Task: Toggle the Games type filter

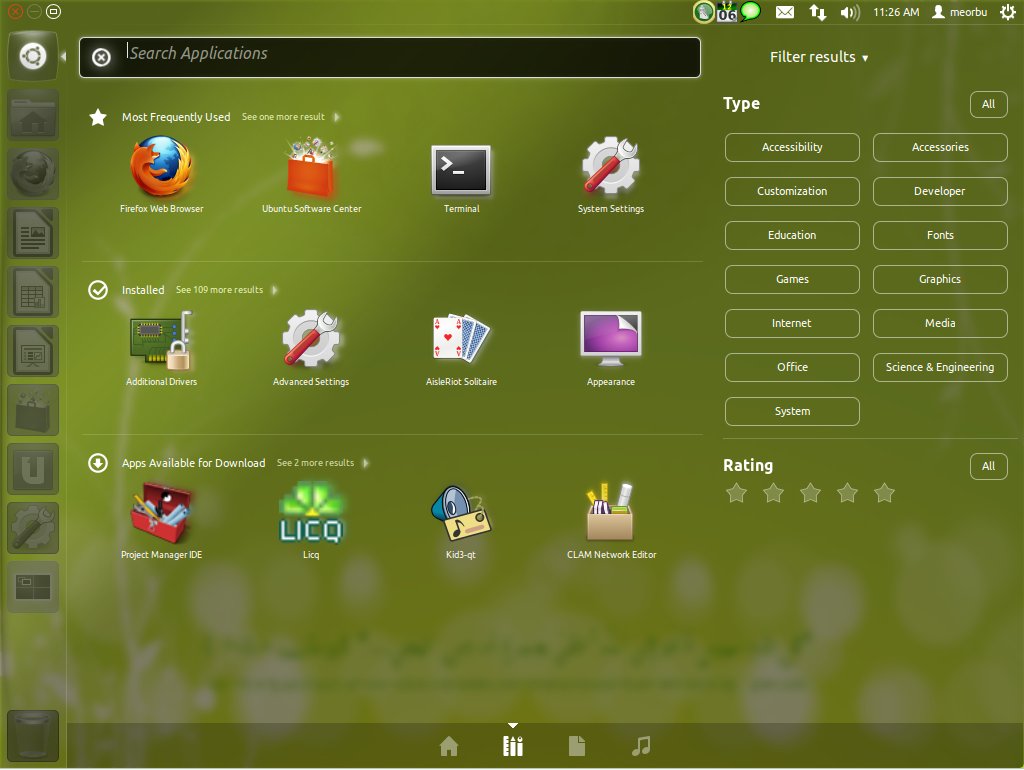Action: pos(792,280)
